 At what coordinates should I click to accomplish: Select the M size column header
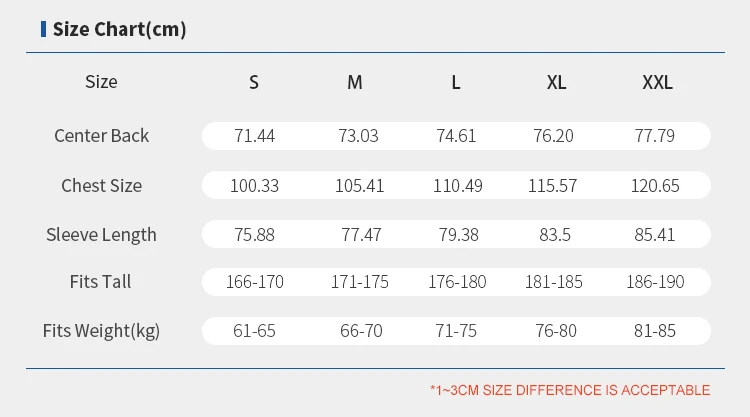(355, 83)
